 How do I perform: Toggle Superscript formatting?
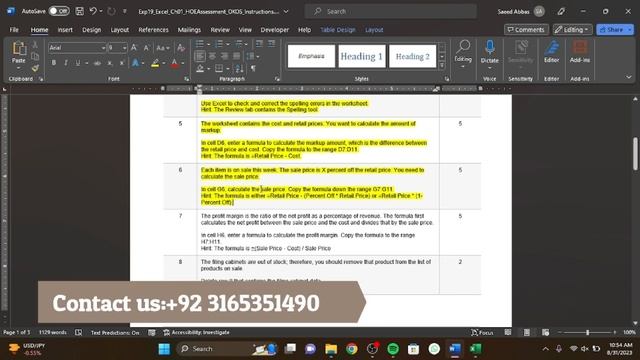122,63
